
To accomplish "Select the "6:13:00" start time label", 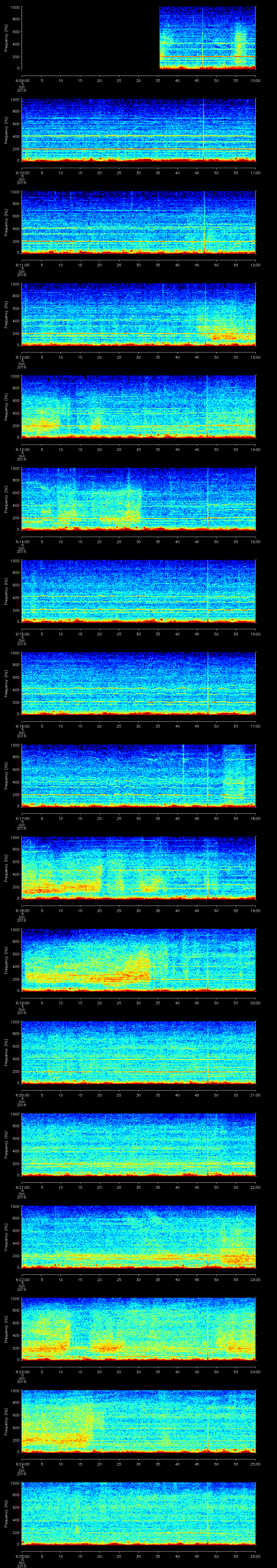I will click(x=22, y=449).
